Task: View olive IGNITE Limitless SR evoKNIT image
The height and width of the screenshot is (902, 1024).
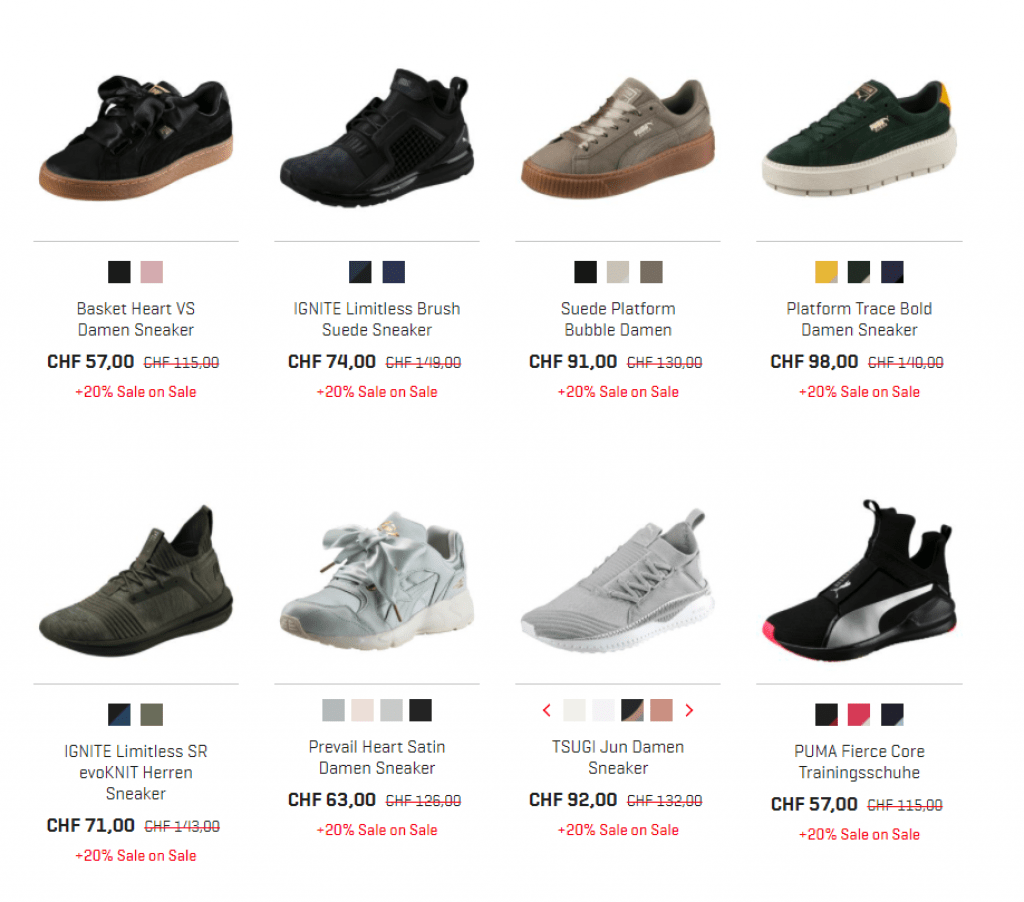Action: (x=136, y=580)
